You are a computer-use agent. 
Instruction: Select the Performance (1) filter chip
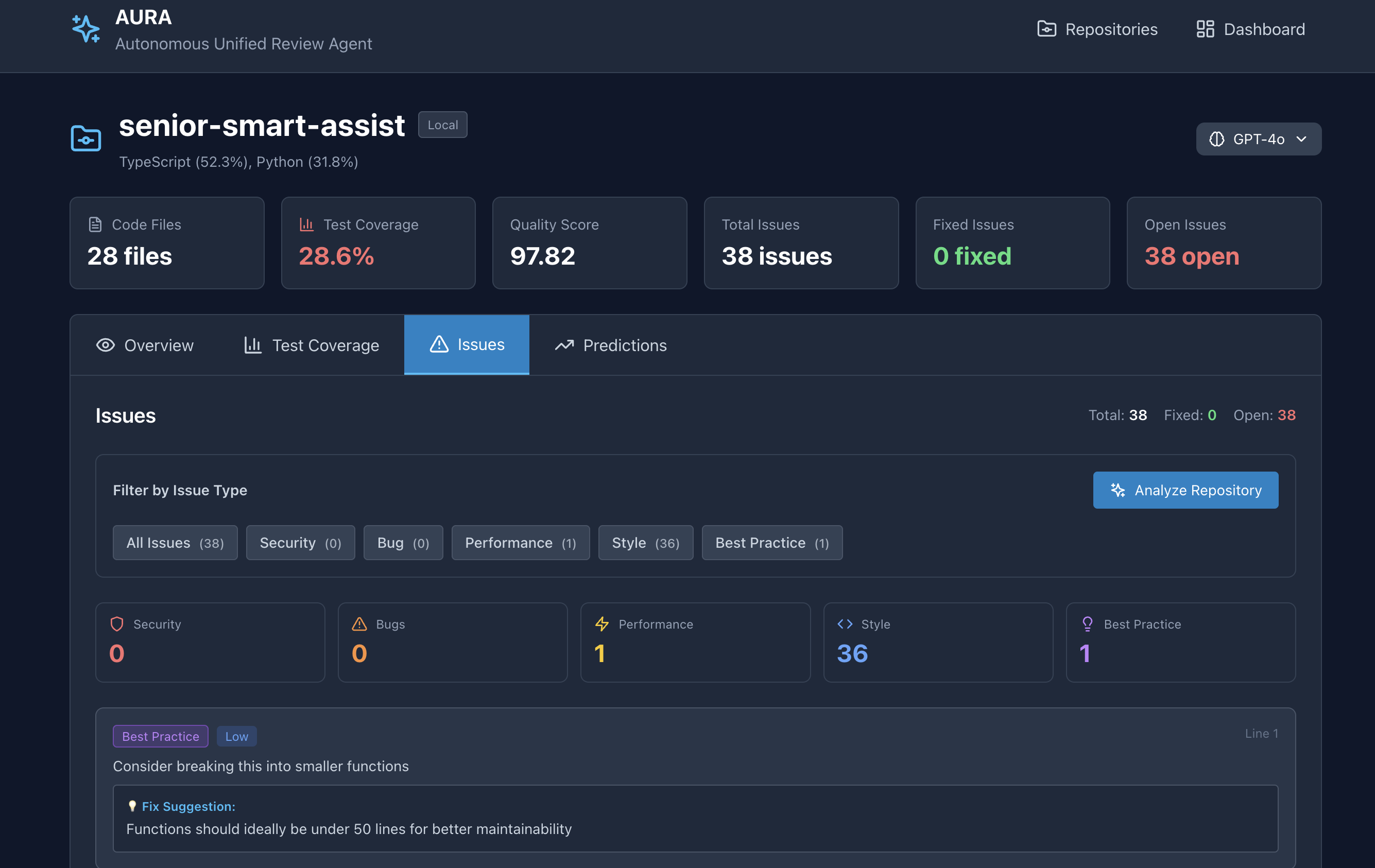[520, 543]
